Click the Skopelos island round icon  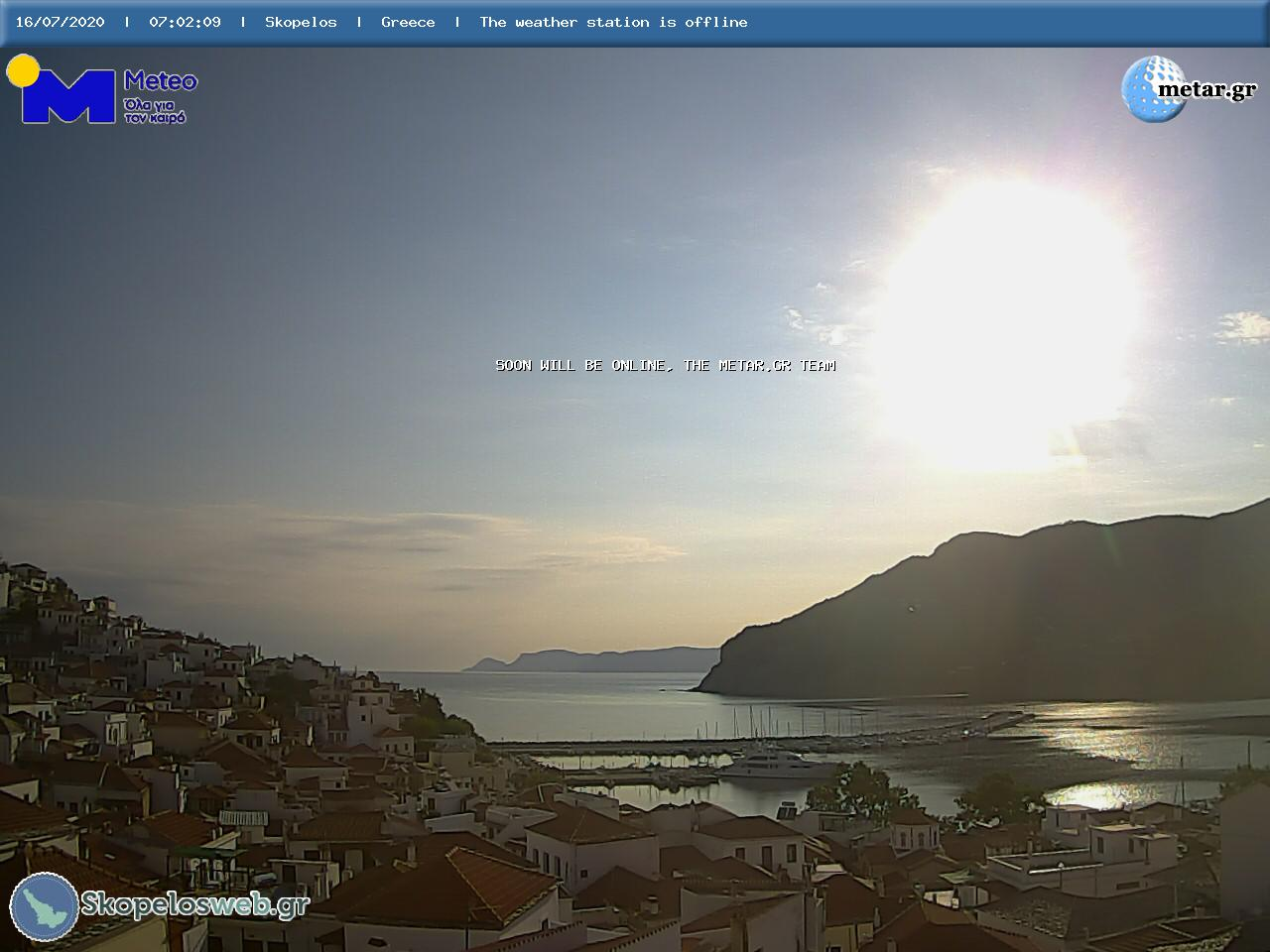click(45, 906)
